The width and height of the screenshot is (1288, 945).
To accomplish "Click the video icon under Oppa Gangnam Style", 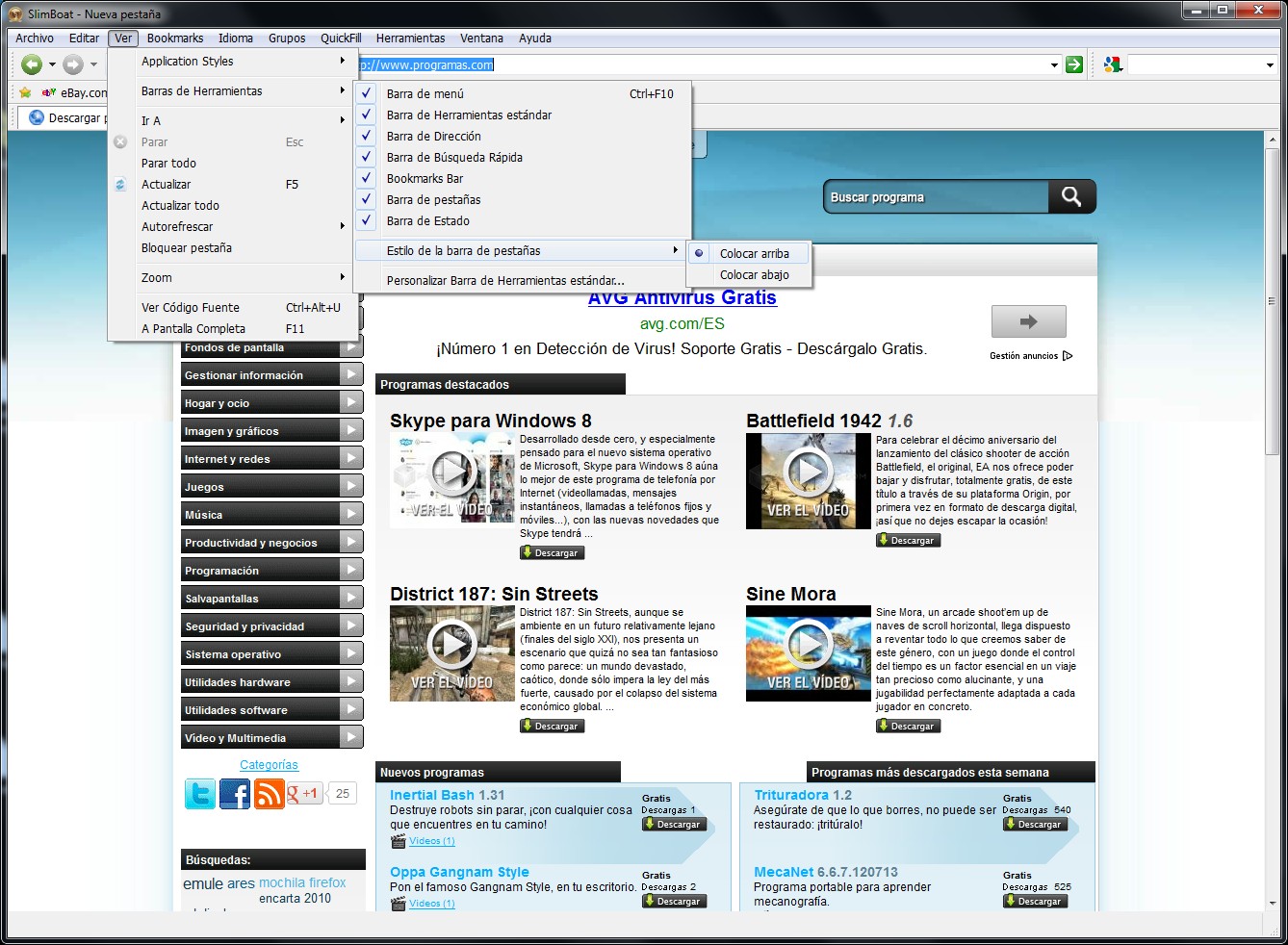I will click(399, 904).
